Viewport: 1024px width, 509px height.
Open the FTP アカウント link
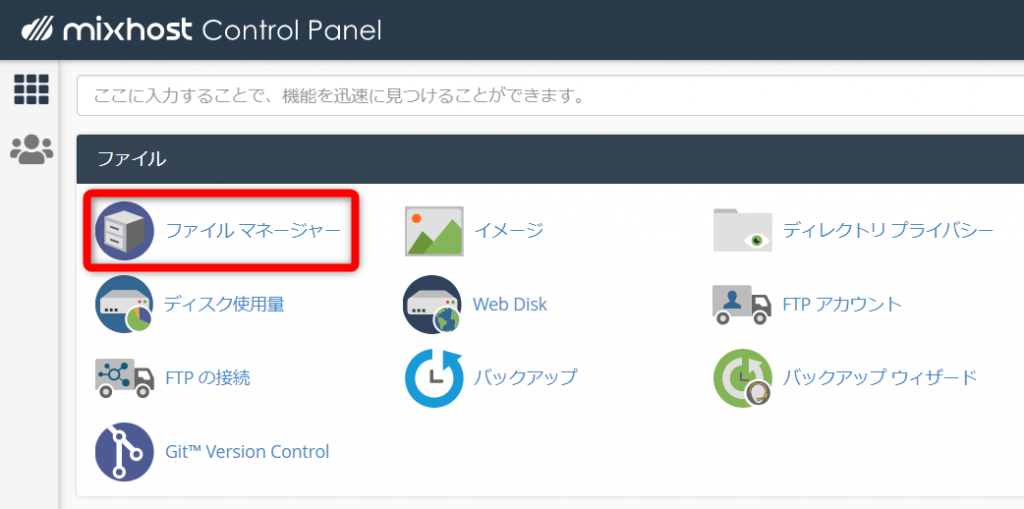pos(842,304)
